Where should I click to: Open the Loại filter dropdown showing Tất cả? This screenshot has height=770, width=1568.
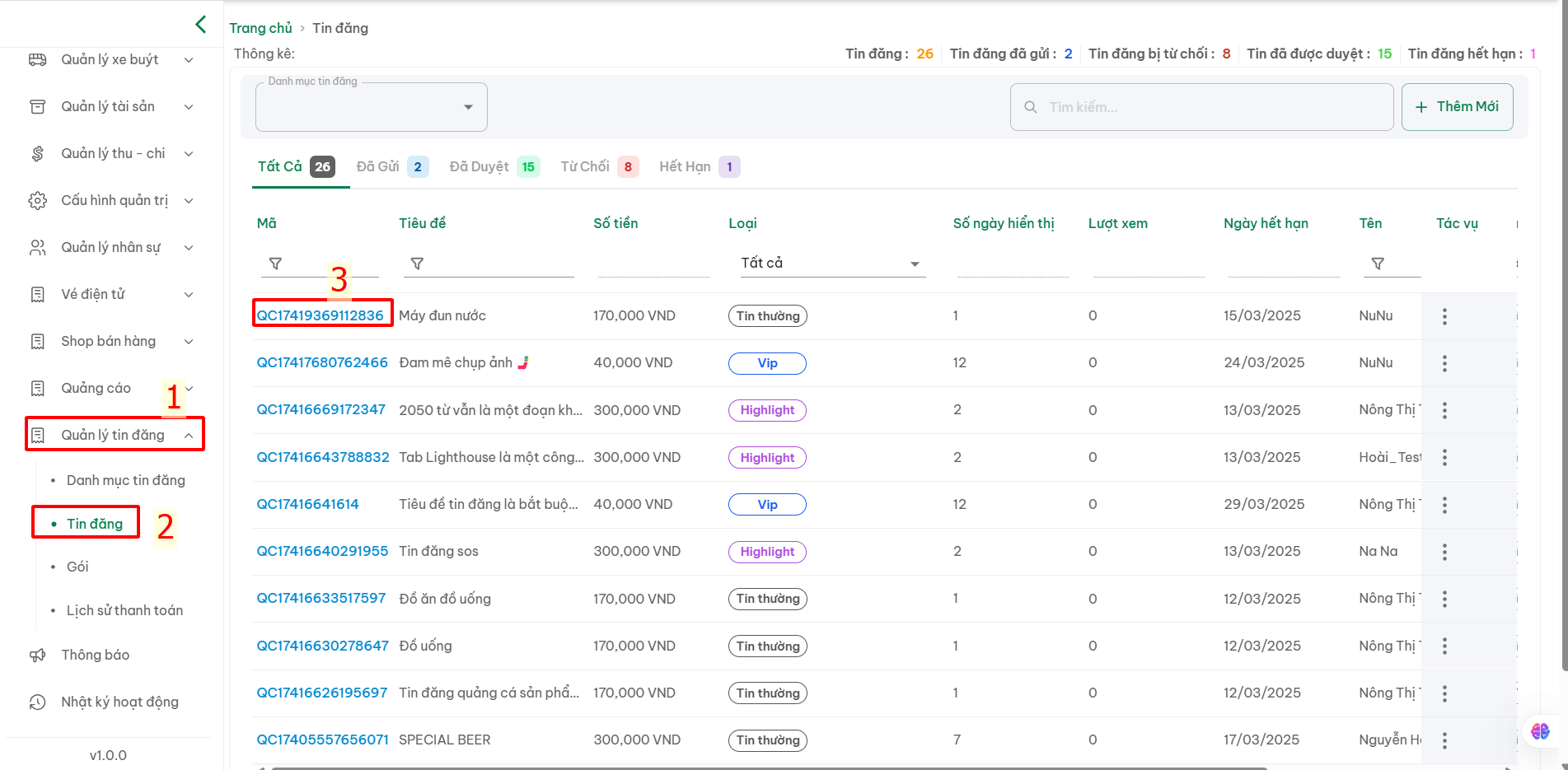[x=831, y=264]
